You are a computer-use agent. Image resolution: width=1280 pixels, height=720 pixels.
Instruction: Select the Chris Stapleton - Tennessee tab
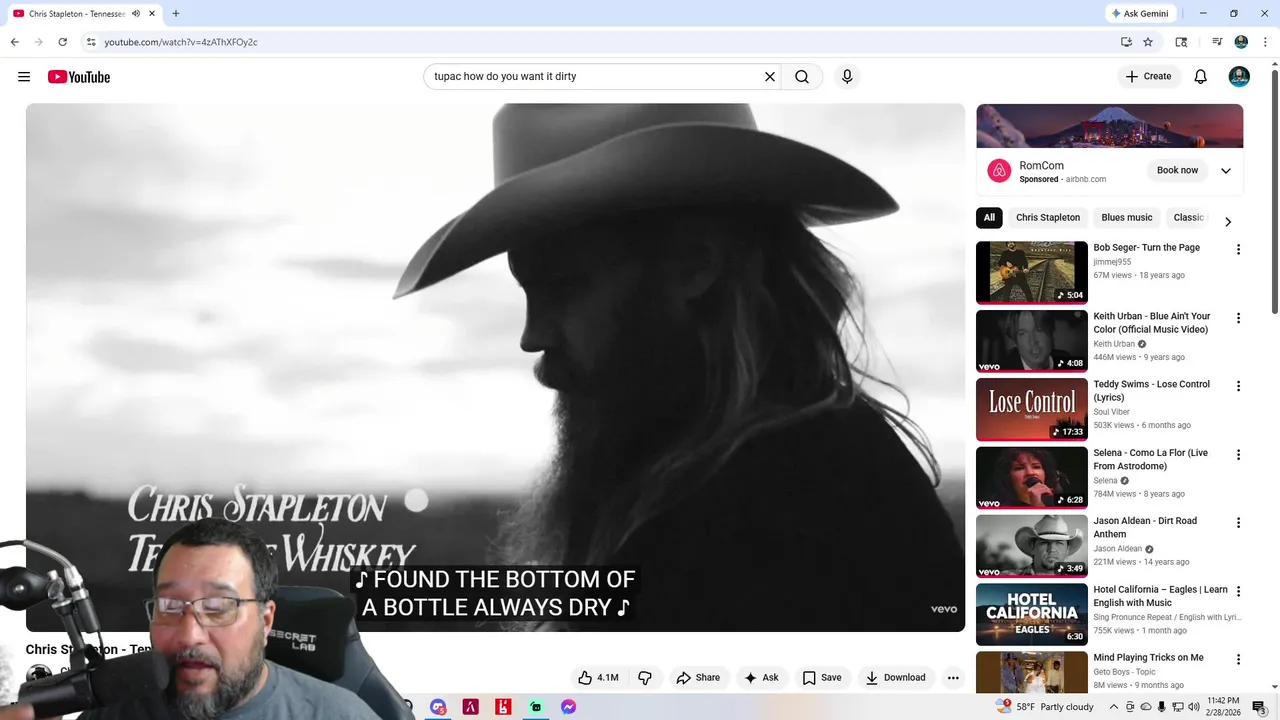coord(77,14)
